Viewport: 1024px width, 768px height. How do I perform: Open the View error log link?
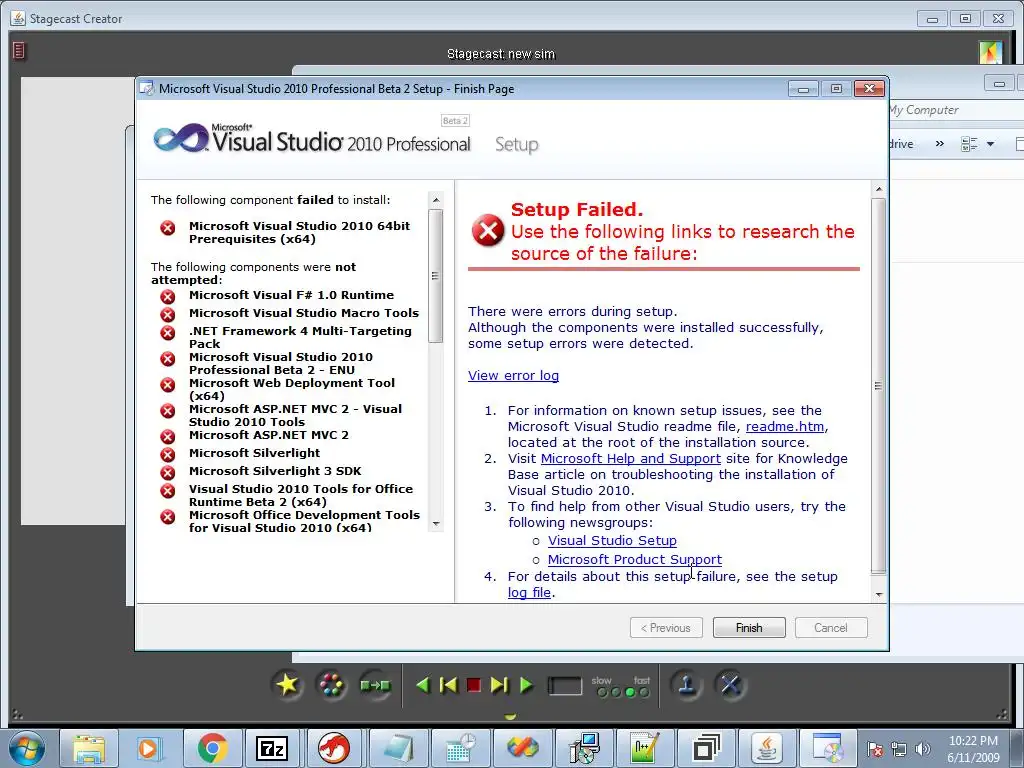[513, 376]
